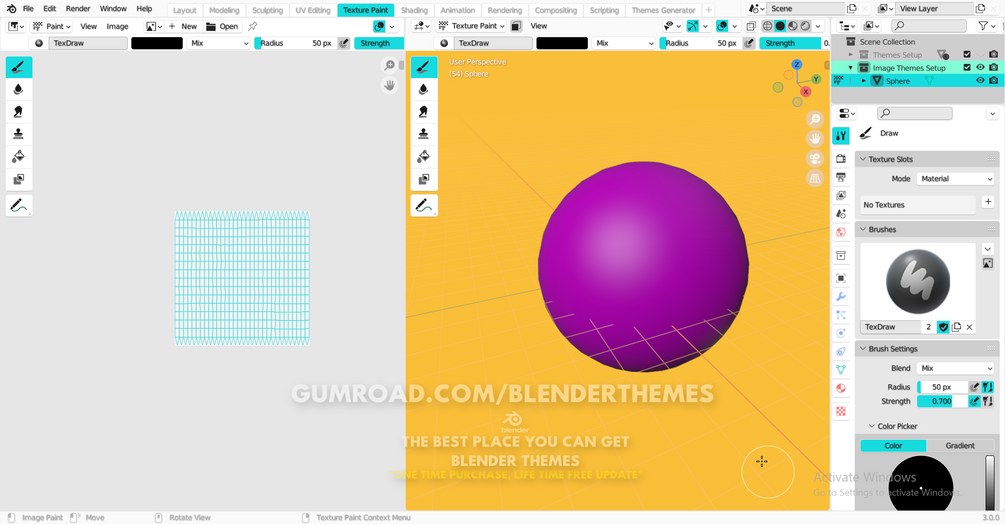Image resolution: width=1005 pixels, height=524 pixels.
Task: Collapse the Color Picker subpanel
Action: click(872, 426)
